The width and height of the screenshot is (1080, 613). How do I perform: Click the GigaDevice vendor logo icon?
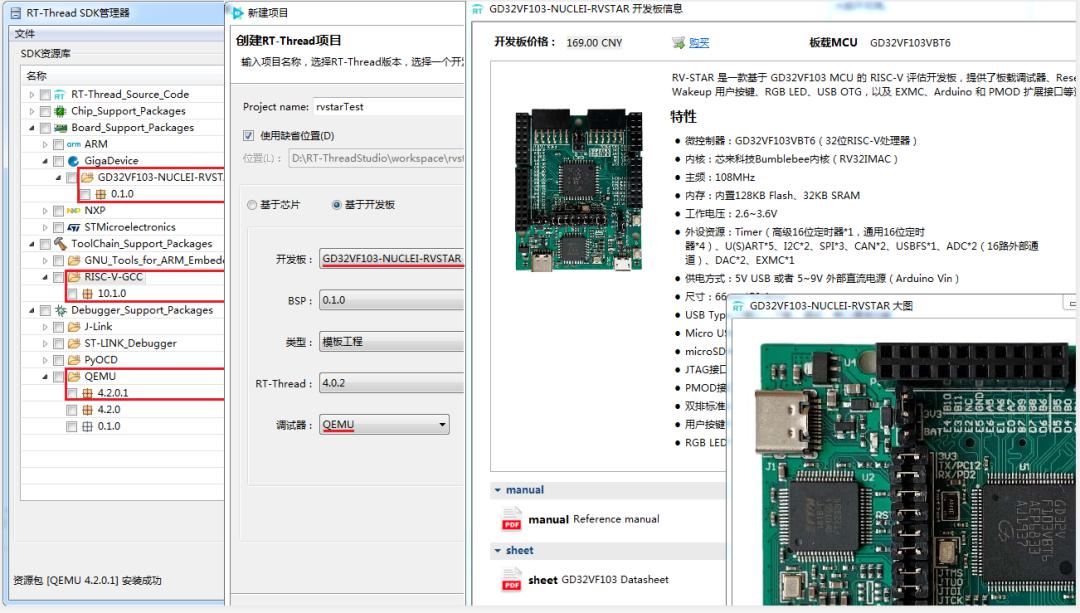click(x=74, y=160)
